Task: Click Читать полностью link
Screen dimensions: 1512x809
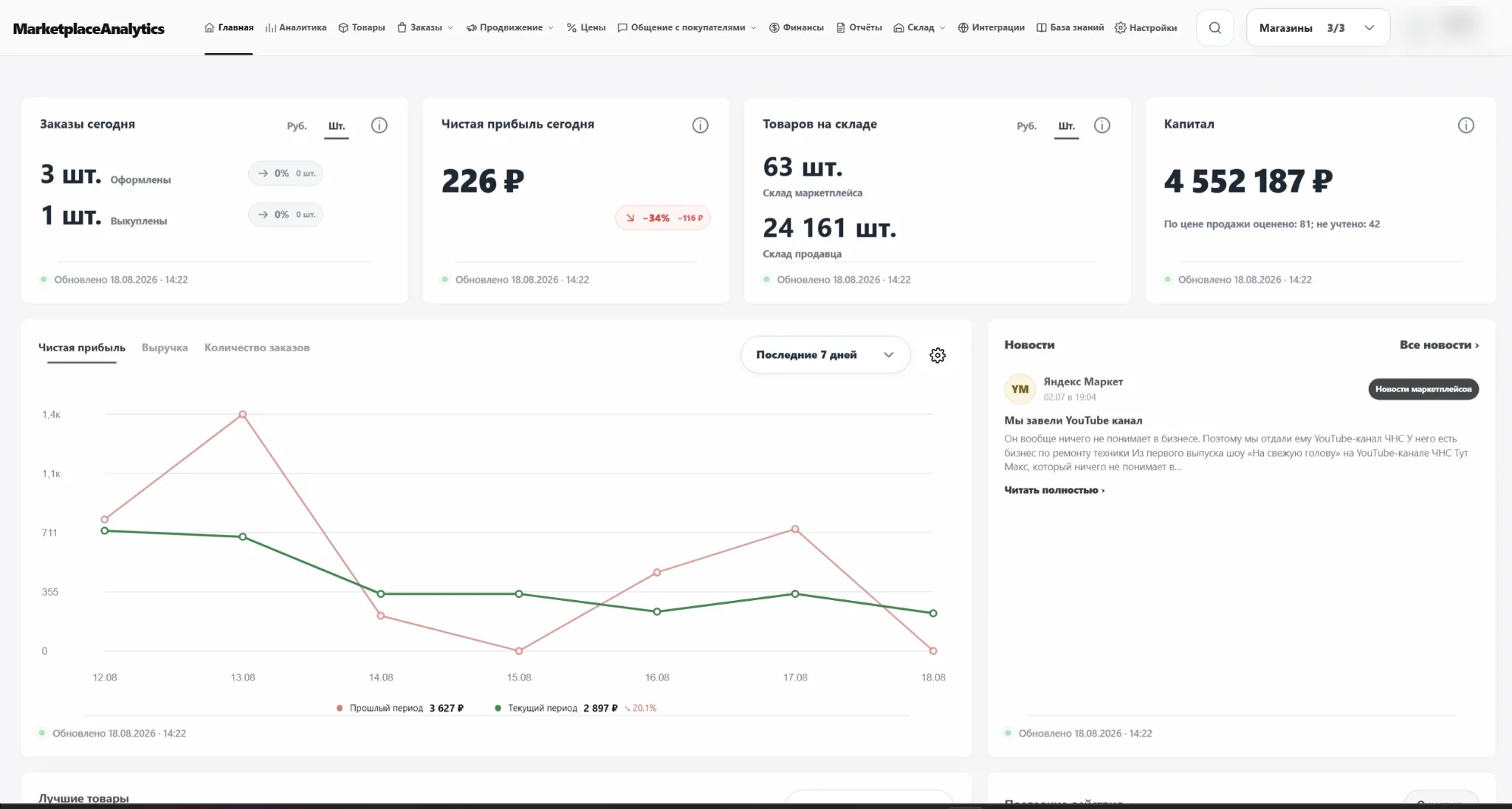Action: (x=1054, y=490)
